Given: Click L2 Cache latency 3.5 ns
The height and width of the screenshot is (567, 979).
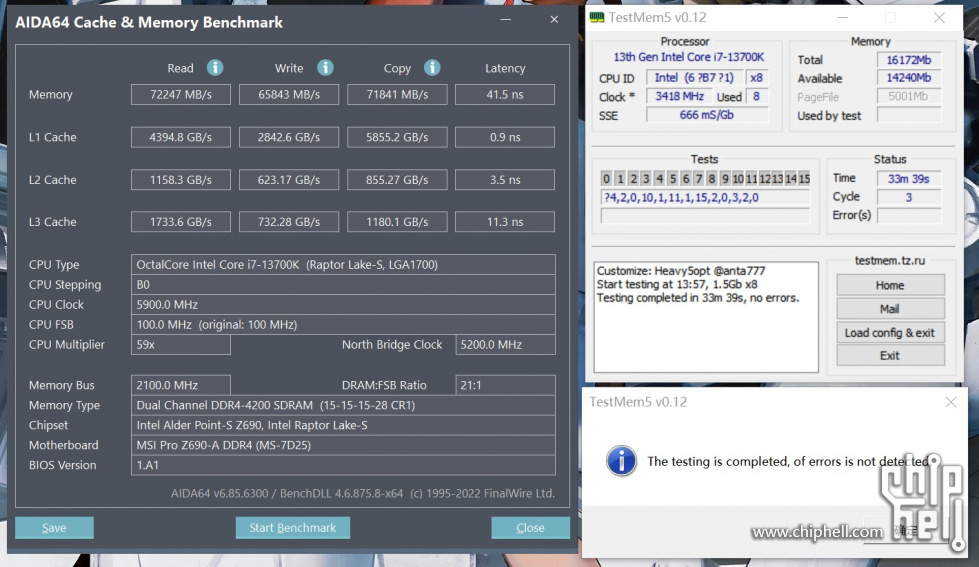Looking at the screenshot, I should coord(504,179).
